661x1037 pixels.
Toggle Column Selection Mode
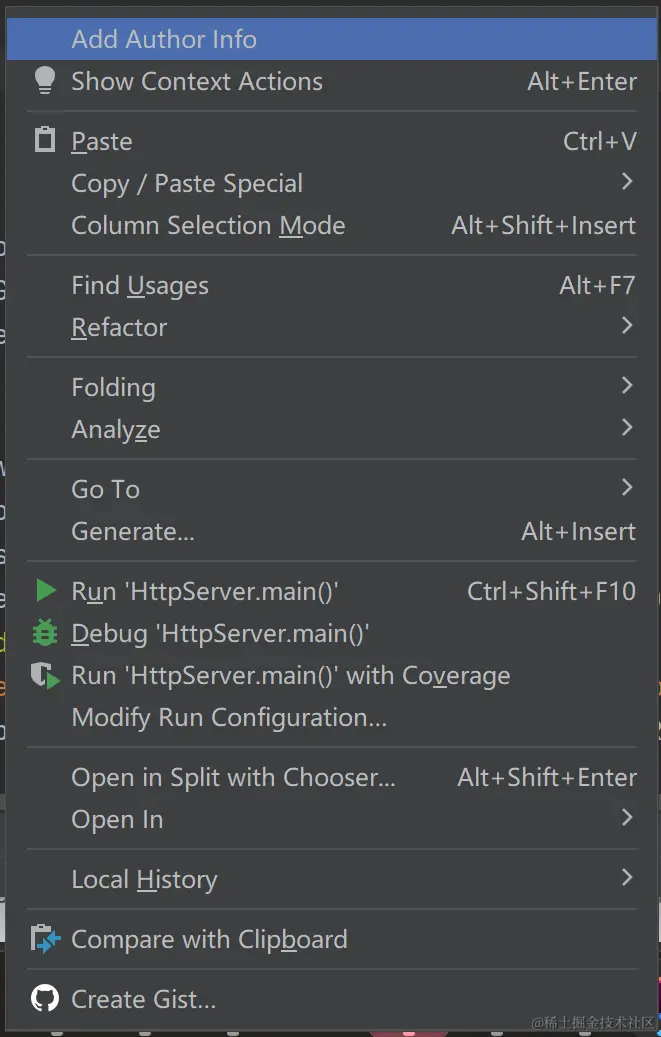208,226
